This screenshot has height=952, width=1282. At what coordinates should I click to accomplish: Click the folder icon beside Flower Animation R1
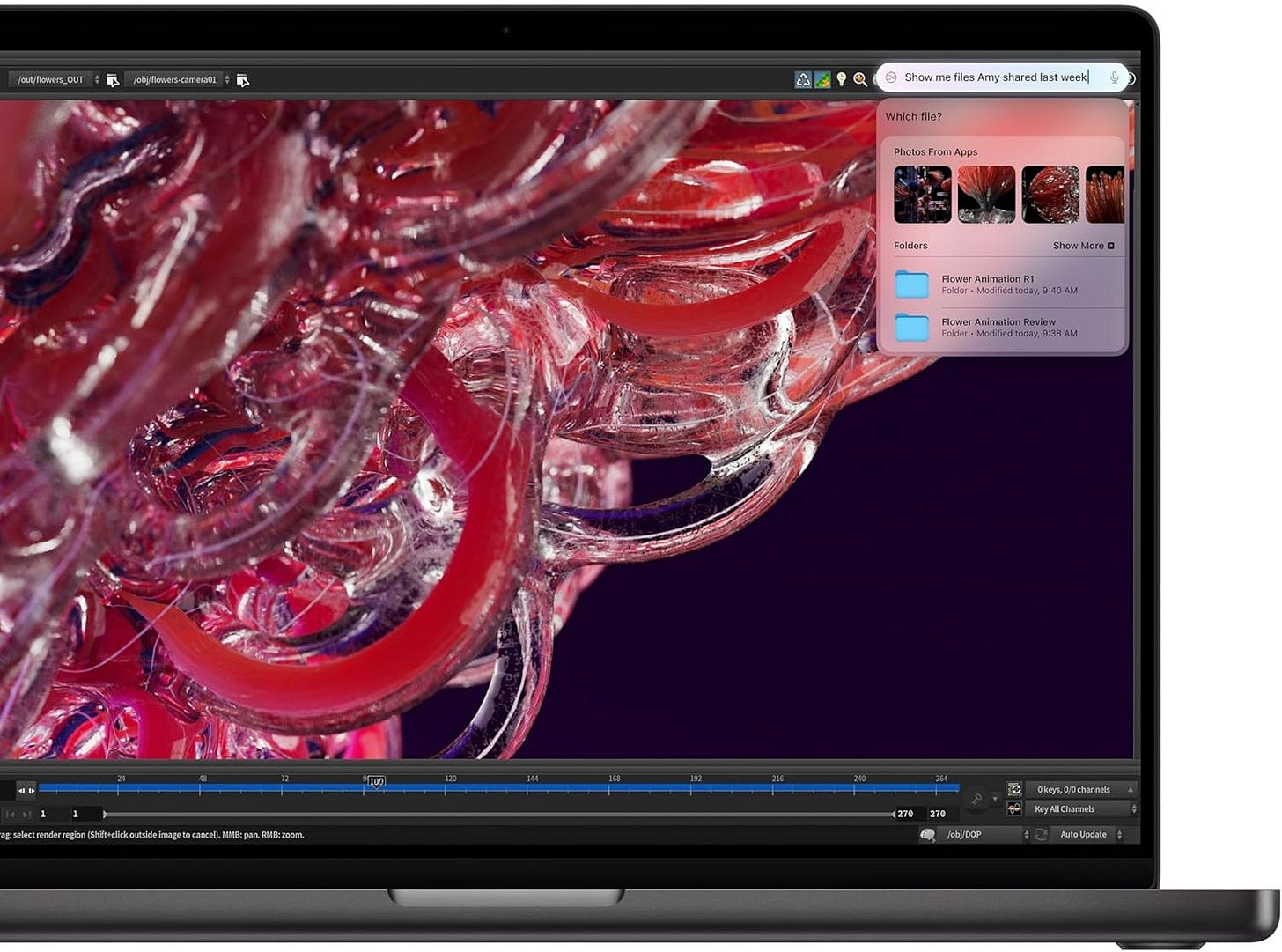tap(912, 284)
